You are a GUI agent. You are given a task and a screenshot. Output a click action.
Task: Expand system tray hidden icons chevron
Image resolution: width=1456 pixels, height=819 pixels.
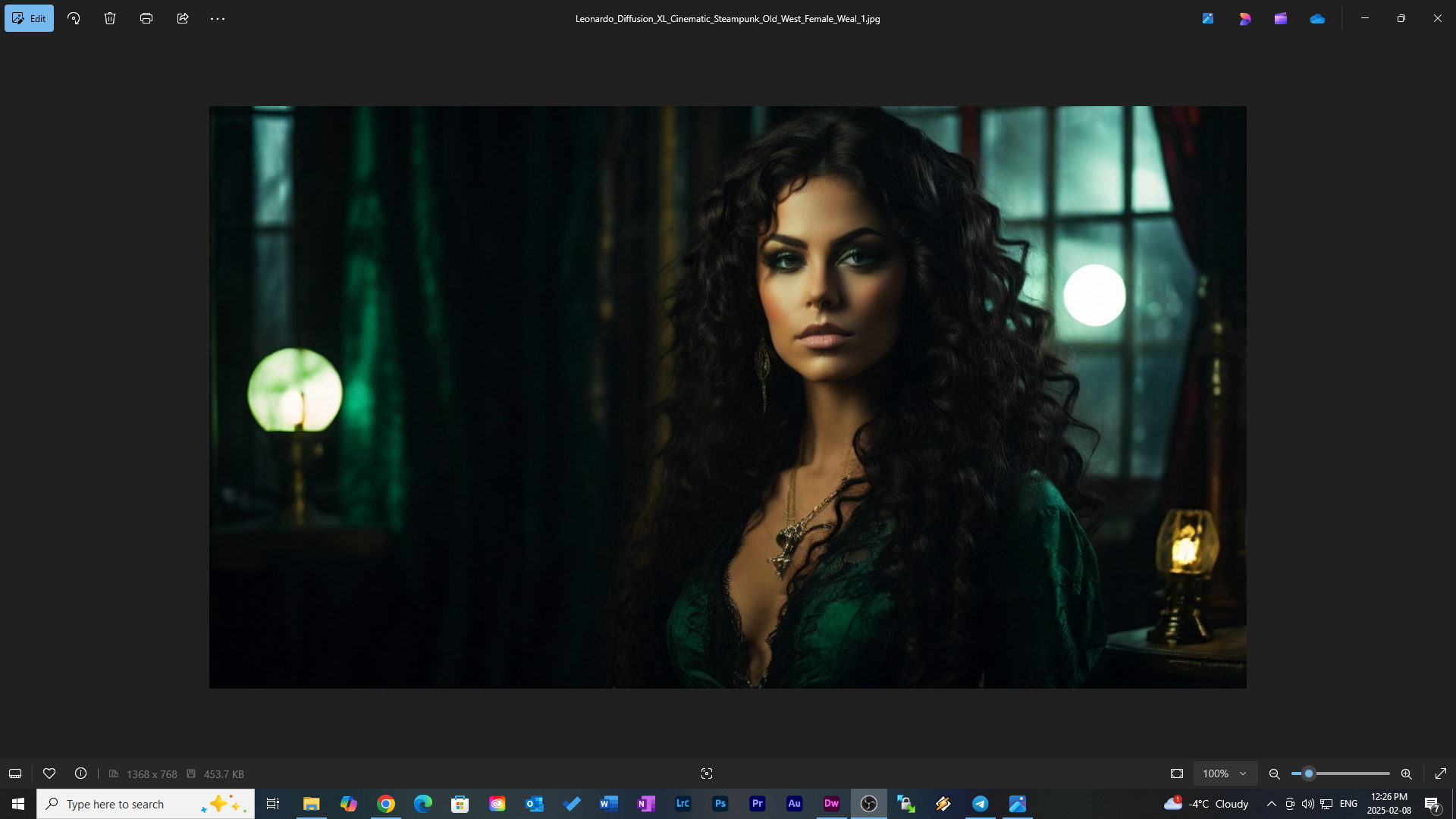pos(1272,804)
